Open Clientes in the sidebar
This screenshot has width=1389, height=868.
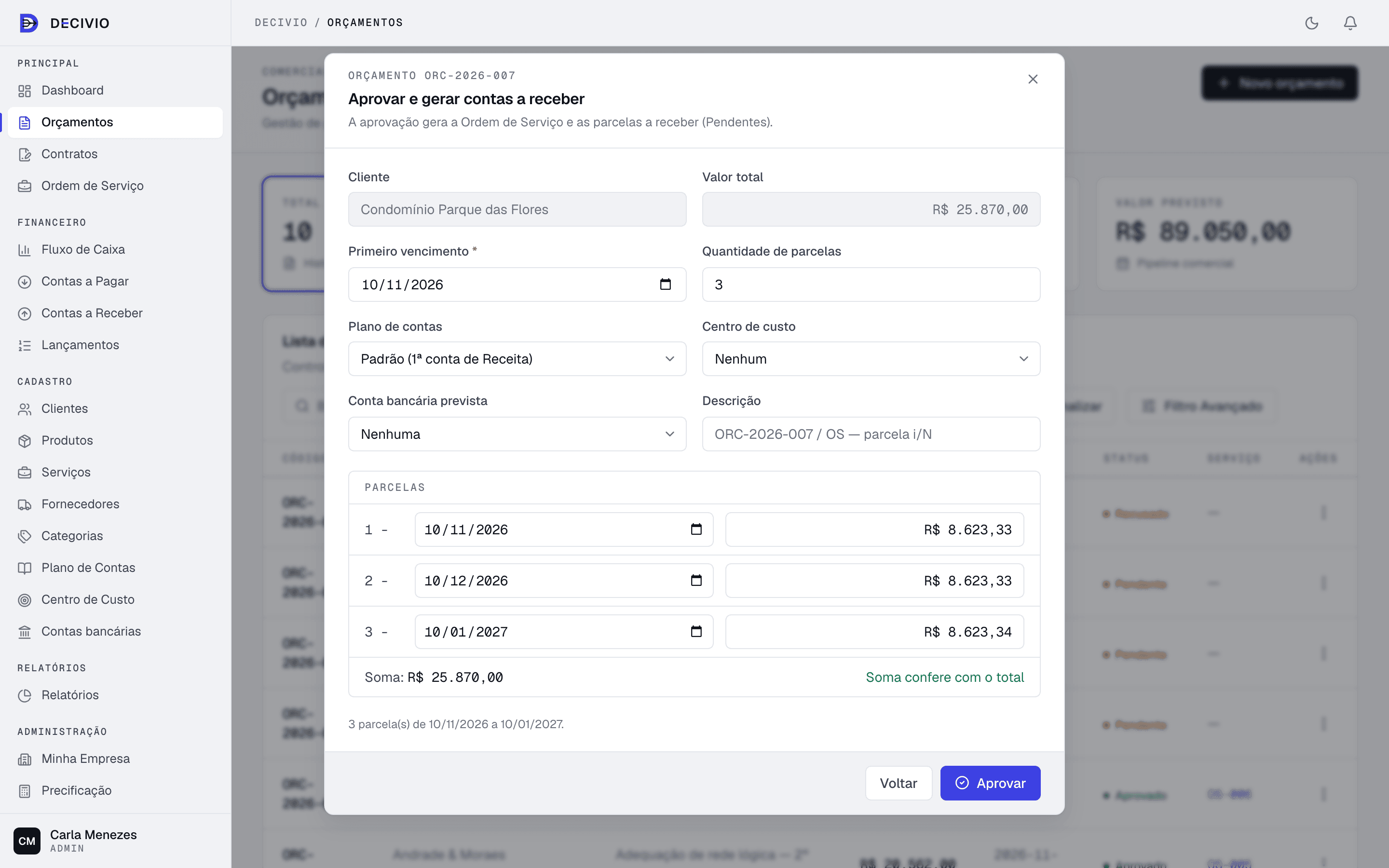pyautogui.click(x=115, y=409)
